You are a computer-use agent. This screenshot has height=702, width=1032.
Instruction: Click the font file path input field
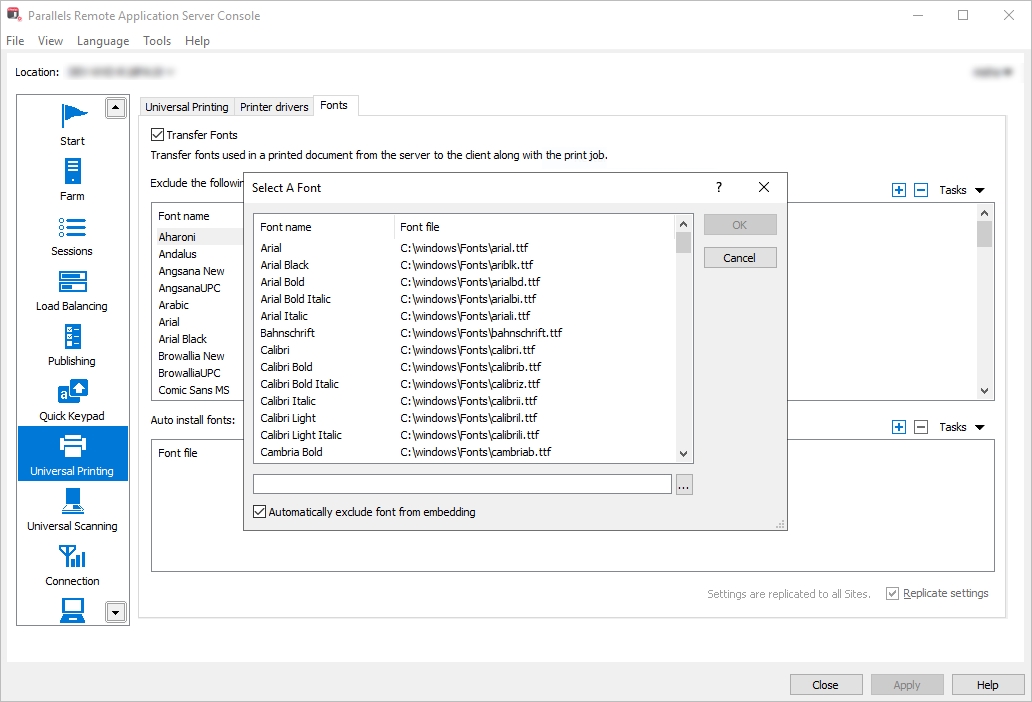pyautogui.click(x=462, y=485)
